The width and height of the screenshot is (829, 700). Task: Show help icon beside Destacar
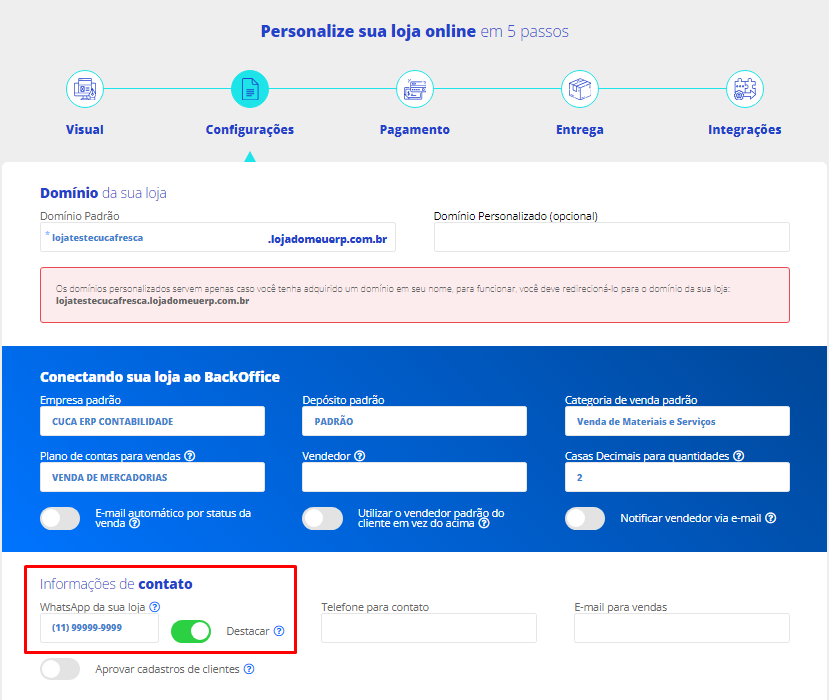click(x=279, y=631)
